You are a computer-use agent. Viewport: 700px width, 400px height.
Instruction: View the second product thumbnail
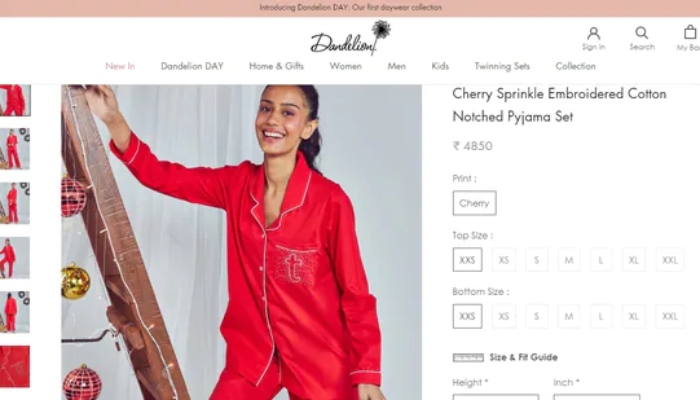click(x=15, y=149)
